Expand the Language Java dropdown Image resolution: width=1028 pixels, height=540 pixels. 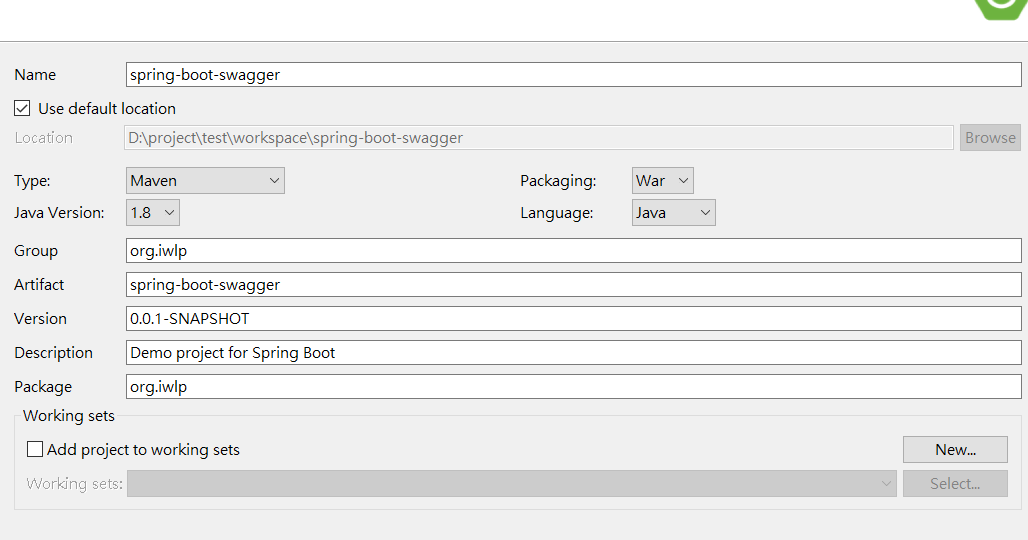tap(673, 212)
